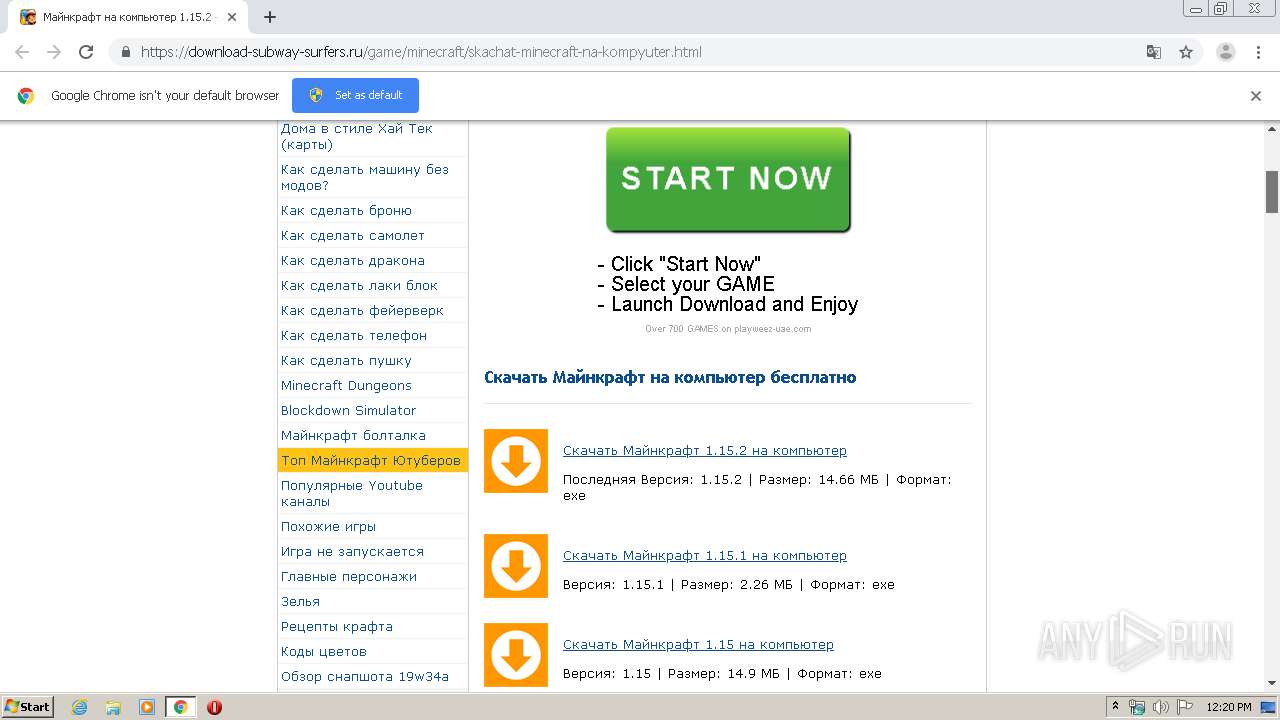Screen dimensions: 1280x720
Task: Click the orange download icon for Minecraft 1.15.1
Action: [516, 566]
